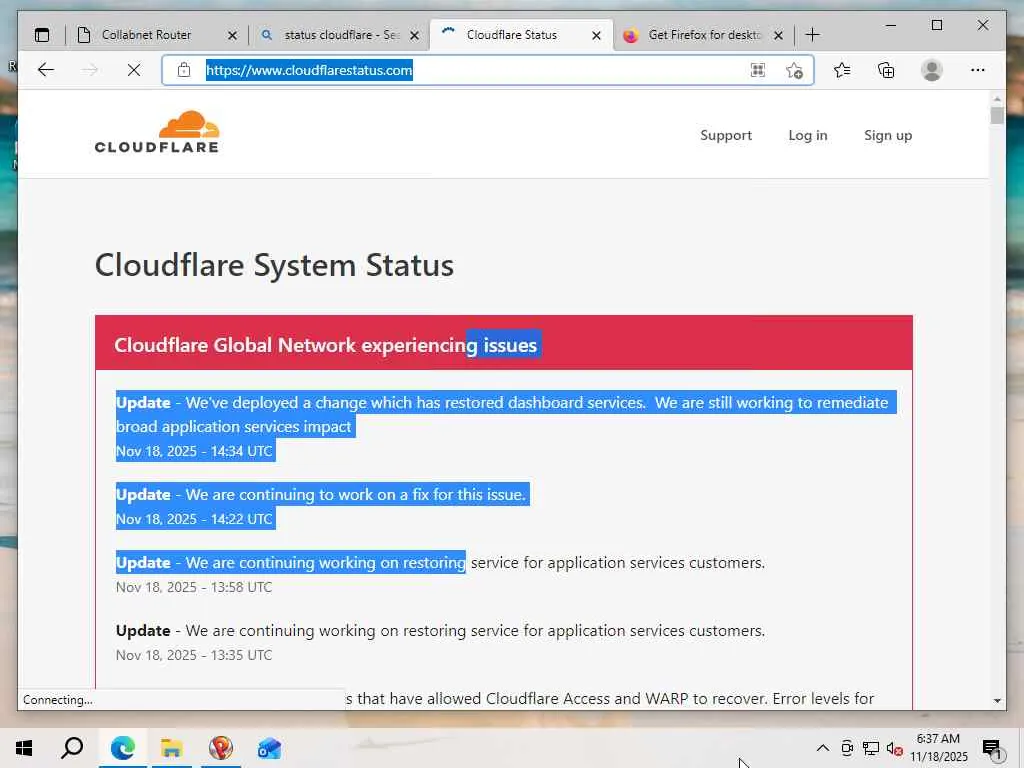Stop loading the page
Viewport: 1024px width, 768px height.
[x=134, y=70]
